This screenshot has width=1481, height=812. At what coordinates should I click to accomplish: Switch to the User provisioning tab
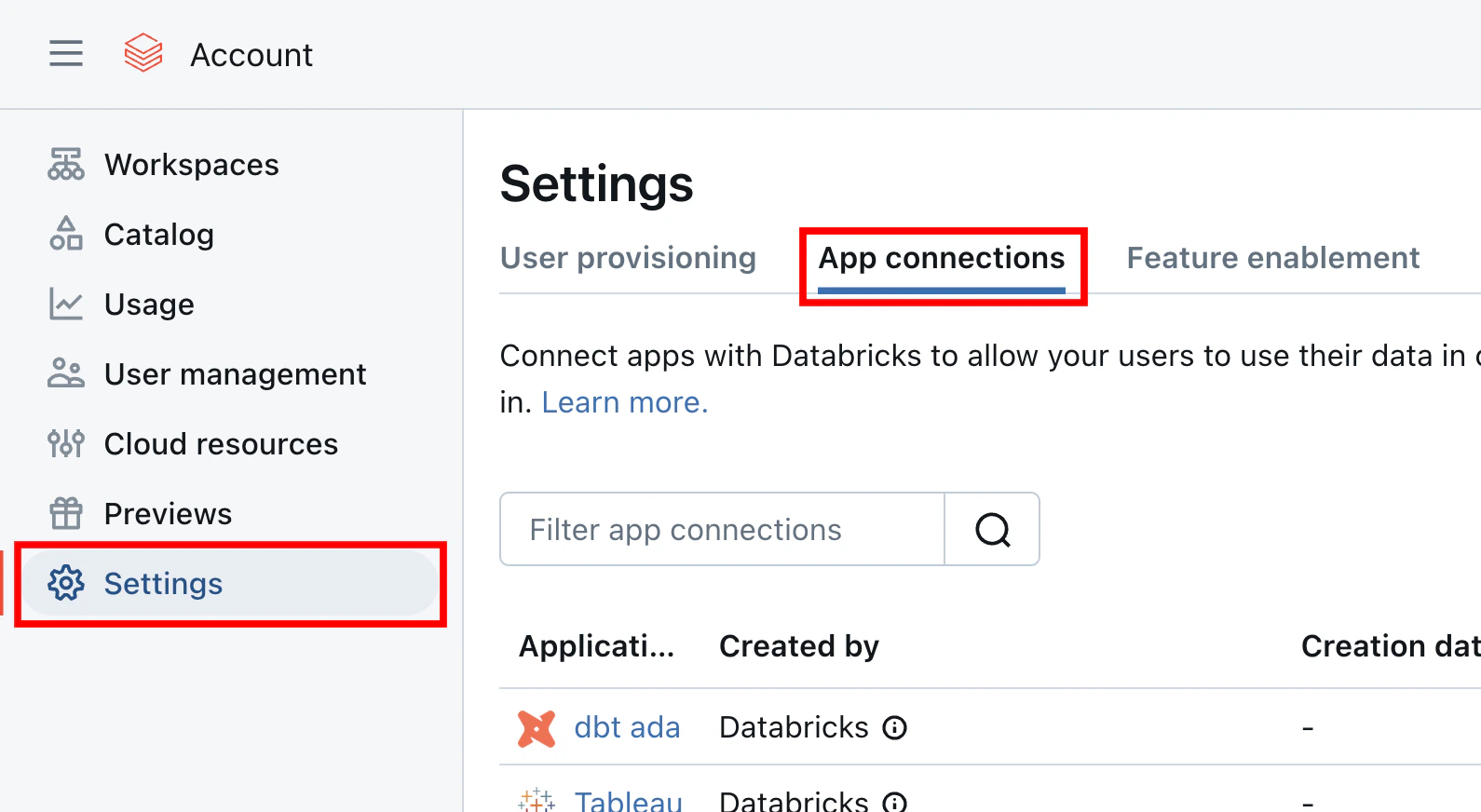click(628, 258)
